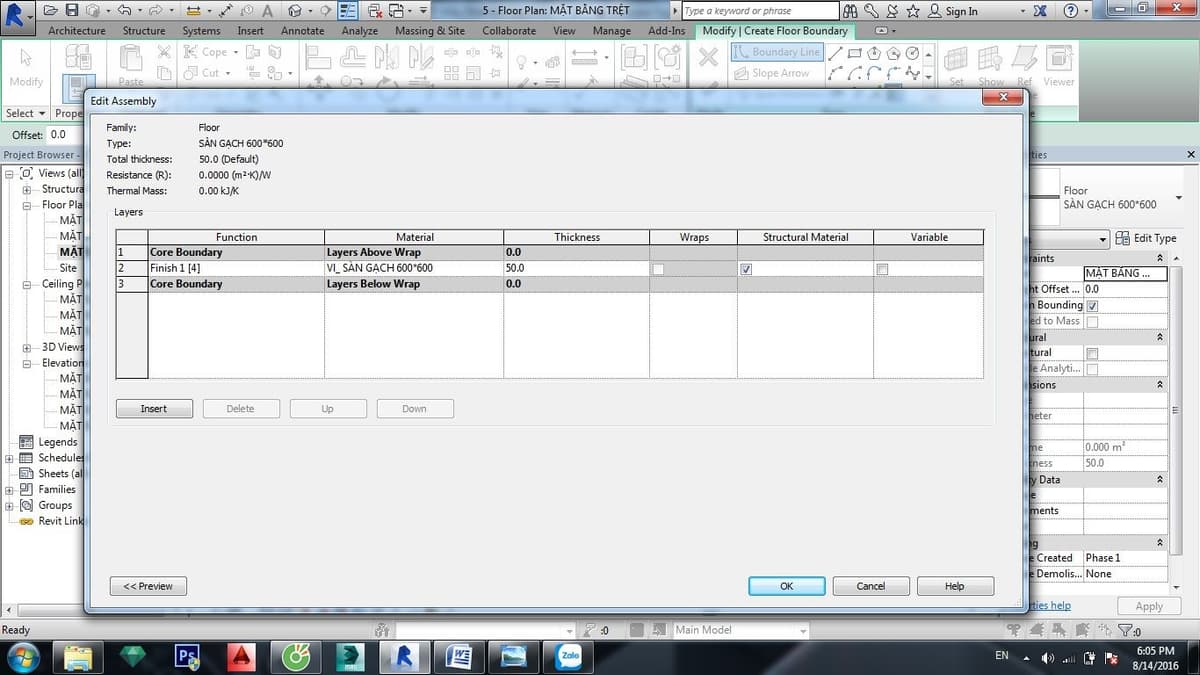Viewport: 1200px width, 675px height.
Task: Click the Save icon in quick access toolbar
Action: [x=72, y=11]
